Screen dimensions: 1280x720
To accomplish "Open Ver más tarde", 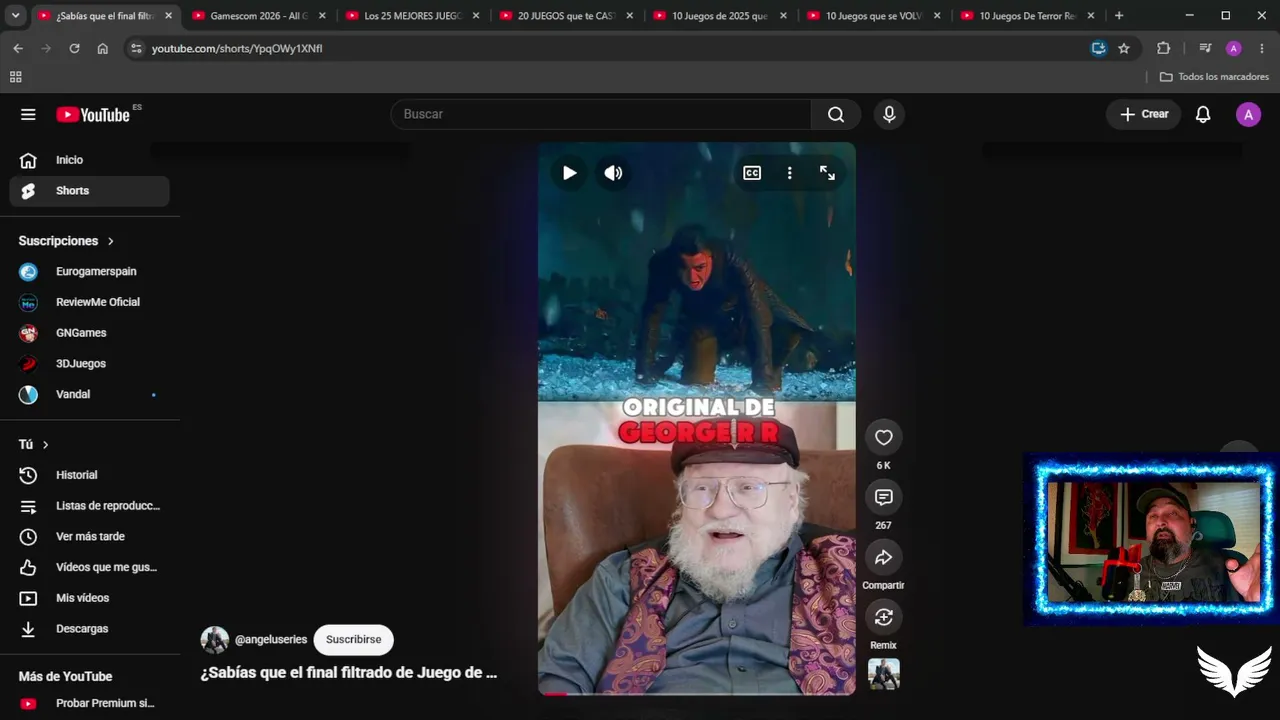I will click(x=90, y=537).
